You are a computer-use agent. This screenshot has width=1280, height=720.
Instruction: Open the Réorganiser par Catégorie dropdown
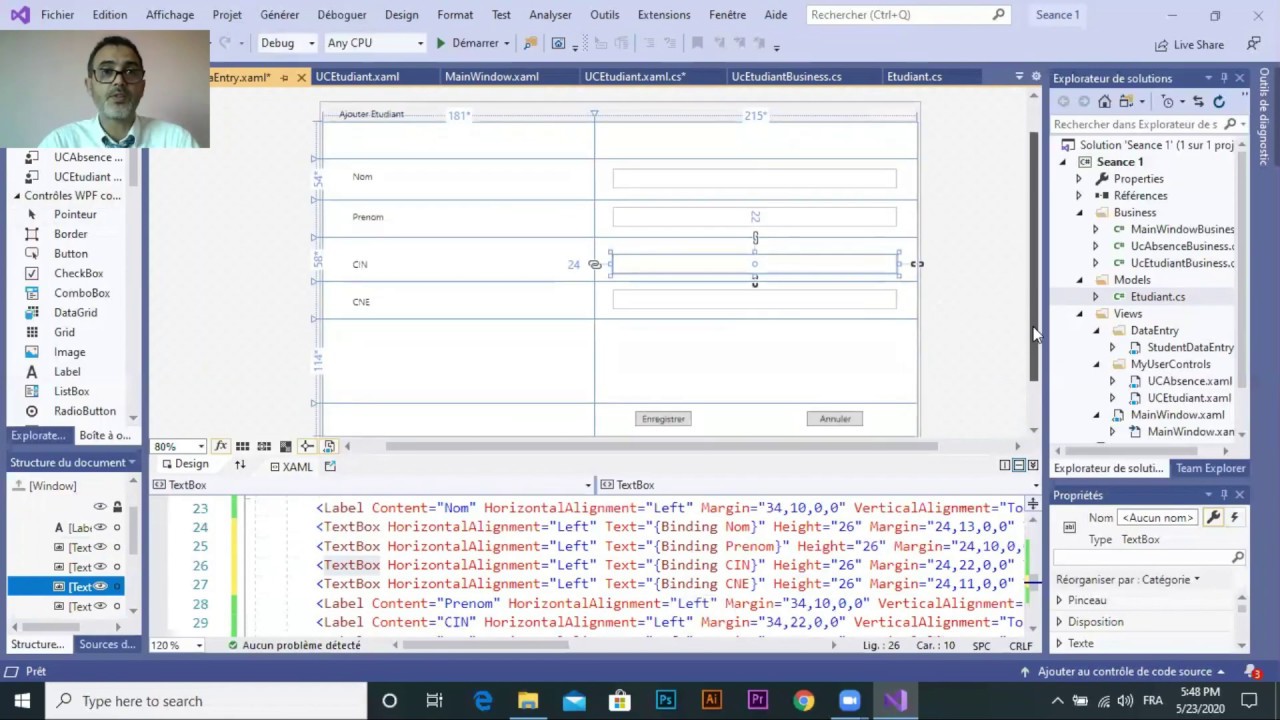[x=1128, y=579]
